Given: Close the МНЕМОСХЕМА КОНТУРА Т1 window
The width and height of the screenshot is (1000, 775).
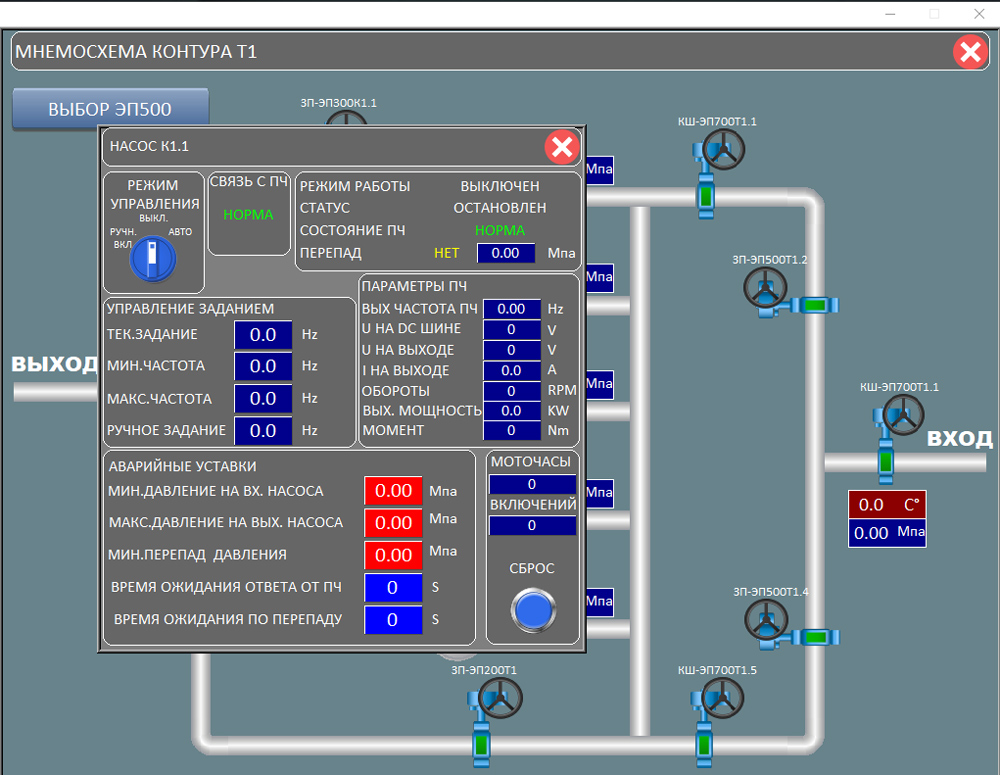Looking at the screenshot, I should point(969,51).
